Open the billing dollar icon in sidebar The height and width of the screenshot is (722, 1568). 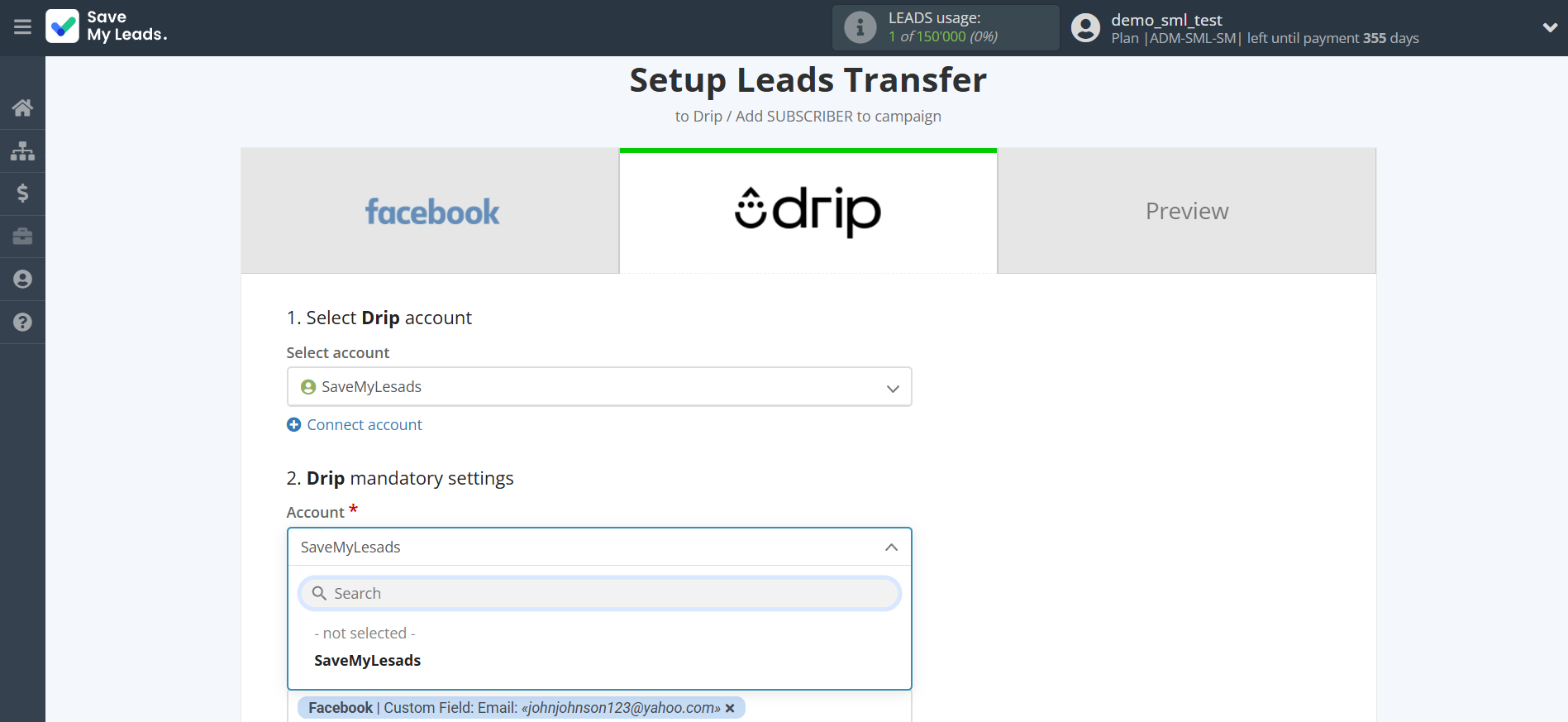pyautogui.click(x=22, y=194)
